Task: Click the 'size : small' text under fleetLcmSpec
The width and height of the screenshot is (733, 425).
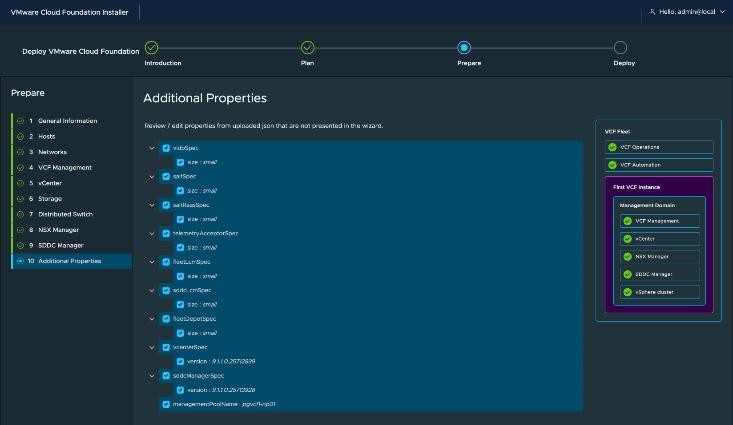Action: 202,276
